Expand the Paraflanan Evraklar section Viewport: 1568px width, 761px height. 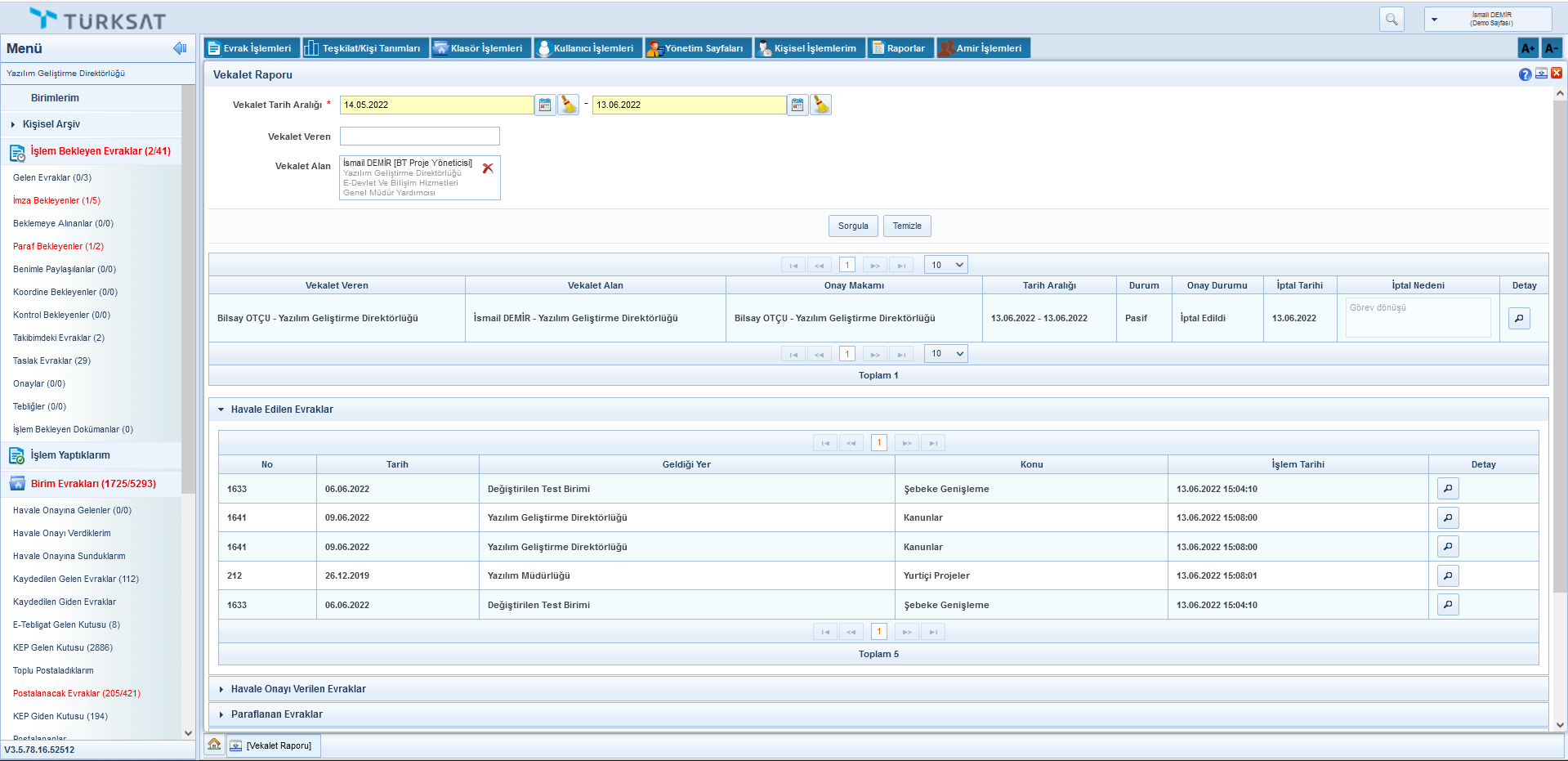point(276,714)
